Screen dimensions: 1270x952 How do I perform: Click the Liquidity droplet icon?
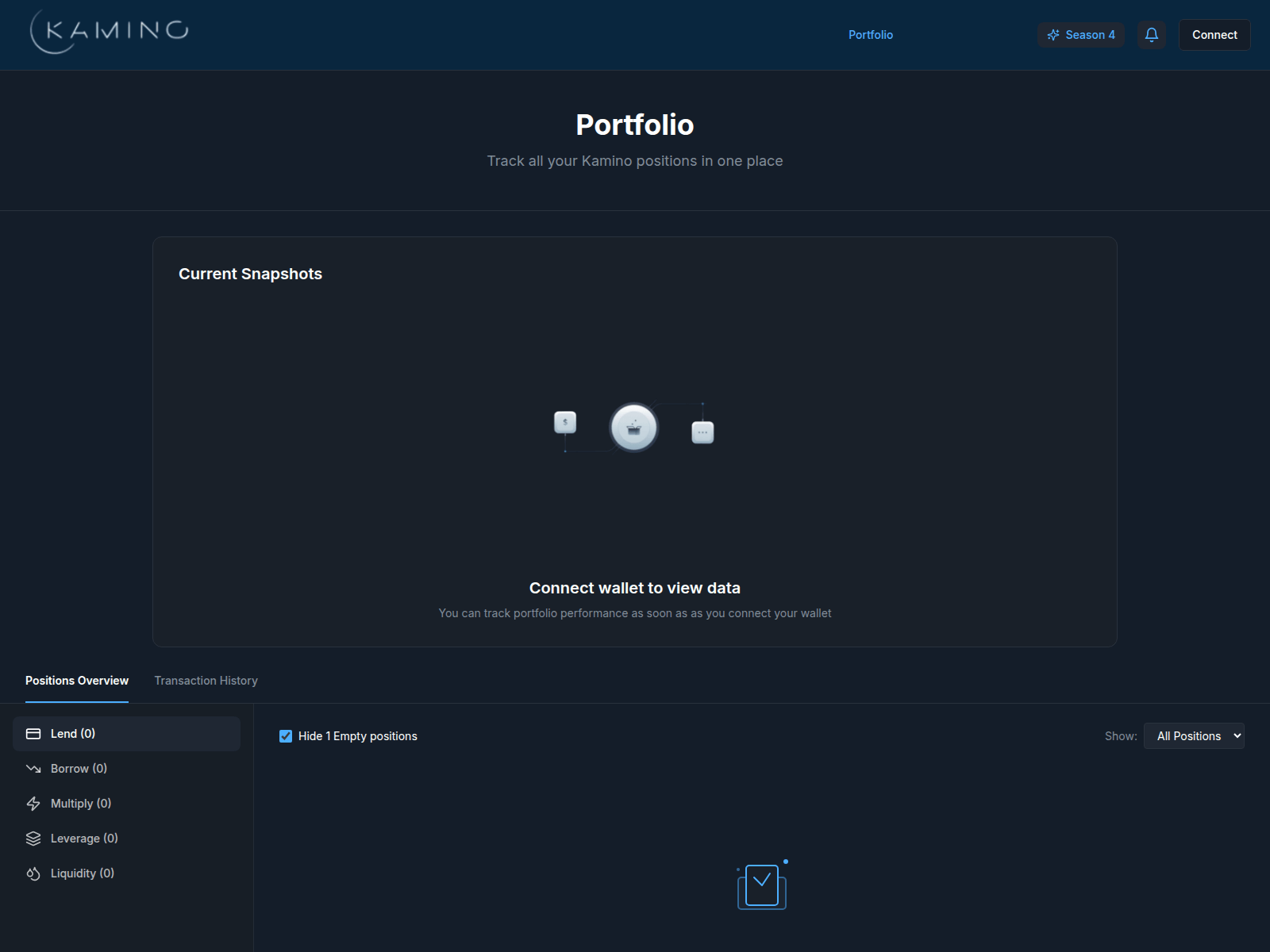pyautogui.click(x=33, y=873)
